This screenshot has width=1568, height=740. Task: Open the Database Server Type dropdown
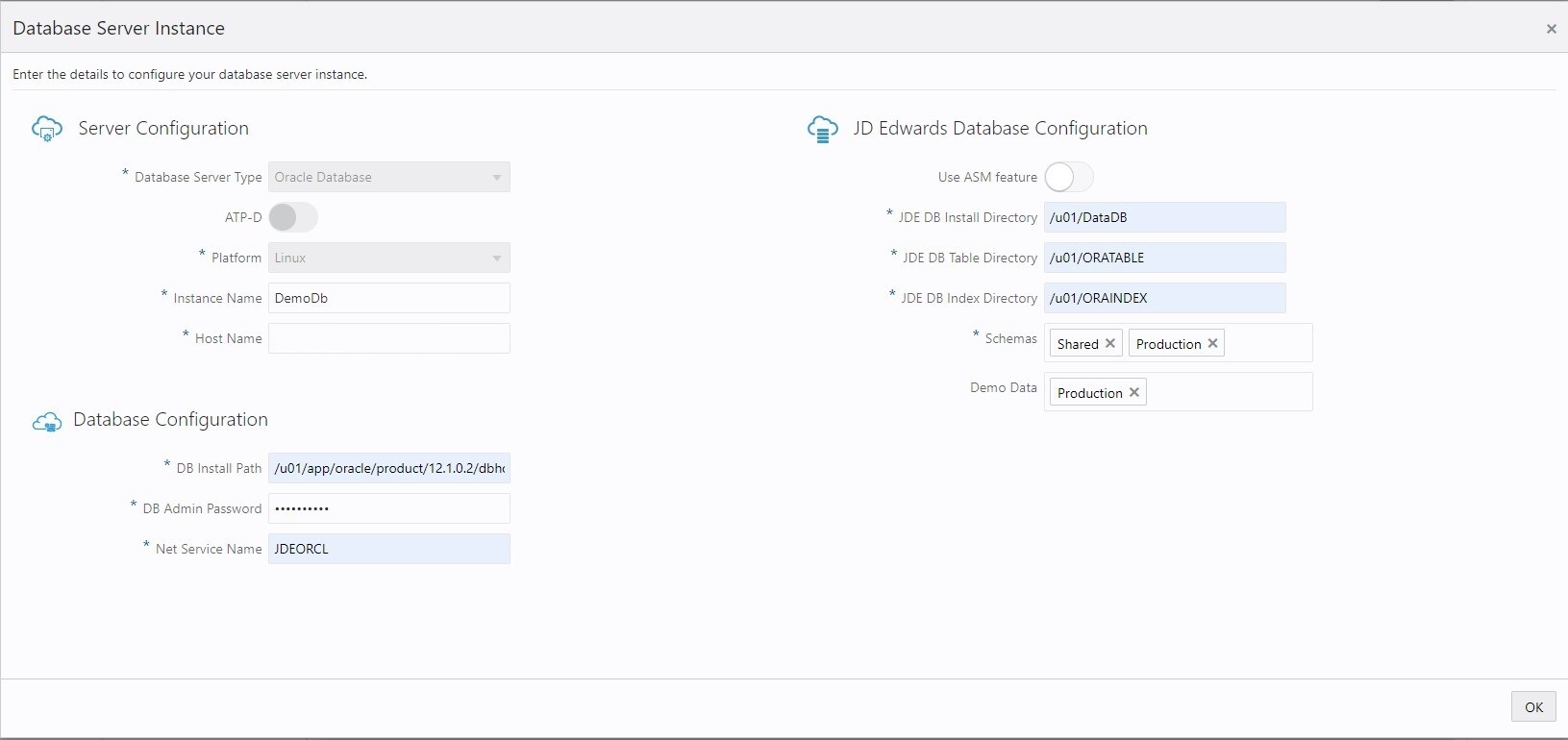coord(389,177)
